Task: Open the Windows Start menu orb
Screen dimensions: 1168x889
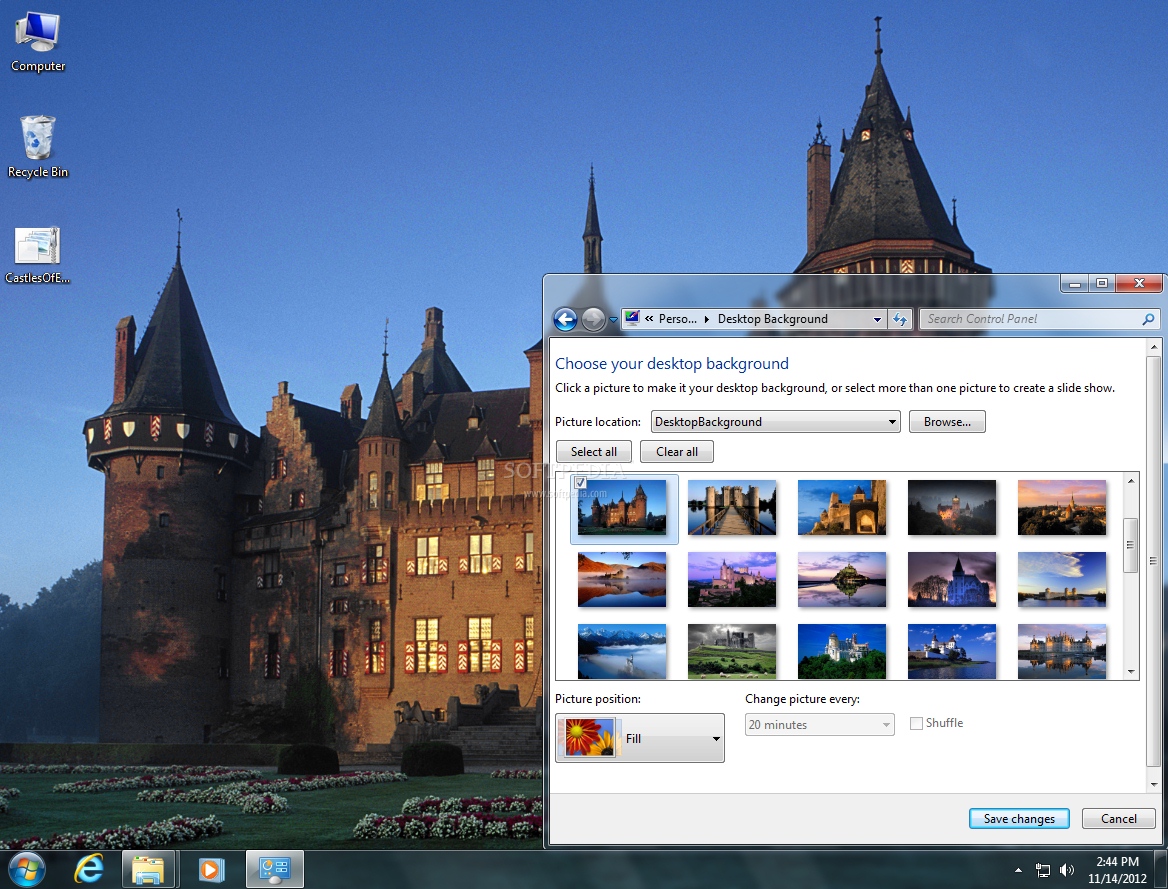Action: tap(28, 869)
